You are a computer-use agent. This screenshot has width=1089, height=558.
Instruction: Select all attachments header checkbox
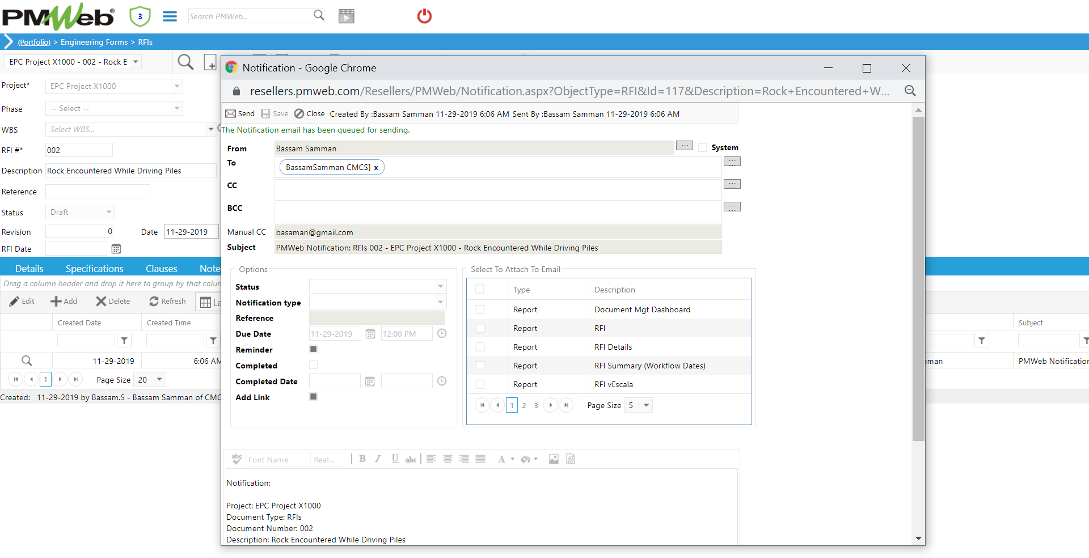pyautogui.click(x=480, y=289)
